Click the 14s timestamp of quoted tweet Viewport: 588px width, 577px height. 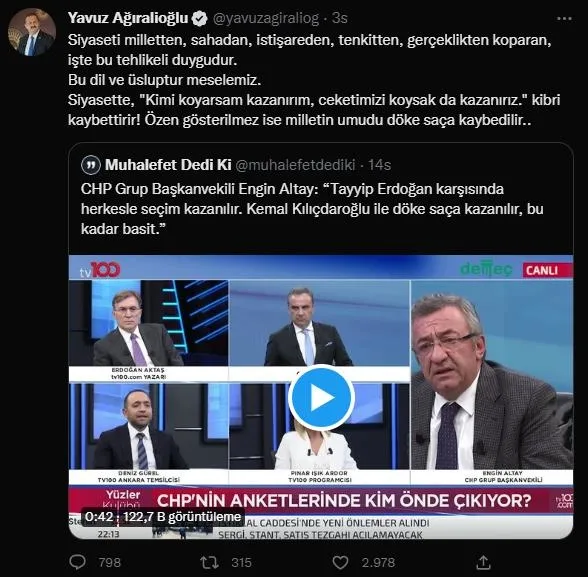click(380, 165)
